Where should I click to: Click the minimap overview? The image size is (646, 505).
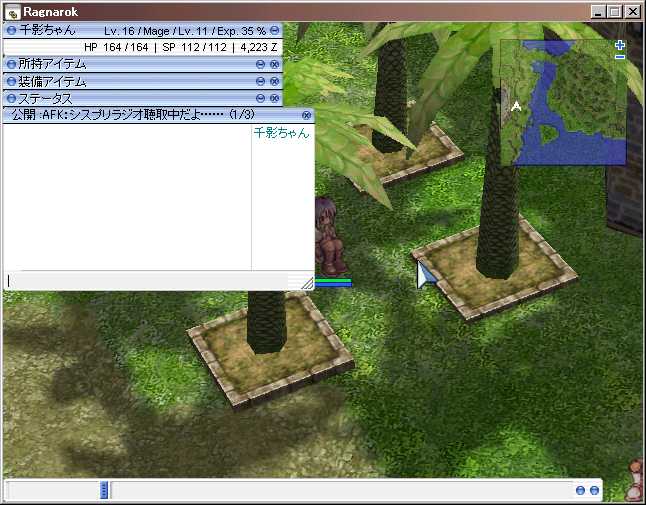(x=563, y=102)
